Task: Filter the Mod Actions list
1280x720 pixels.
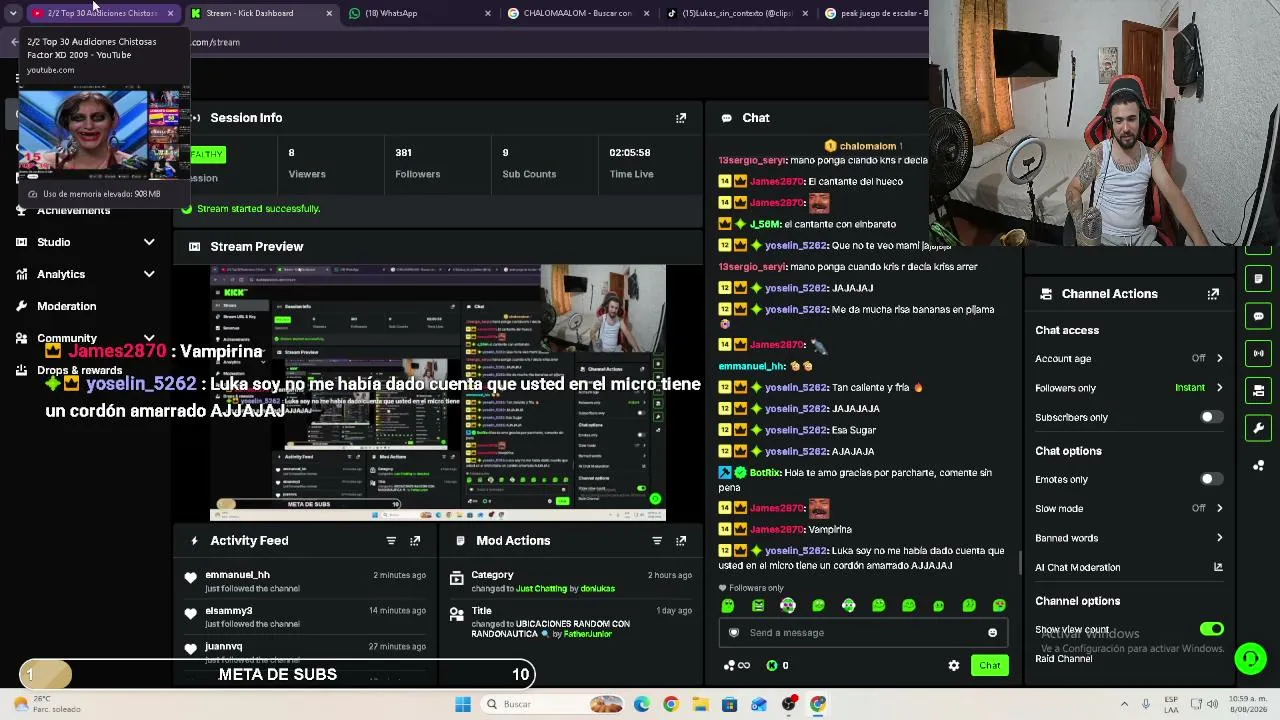Action: pyautogui.click(x=657, y=541)
